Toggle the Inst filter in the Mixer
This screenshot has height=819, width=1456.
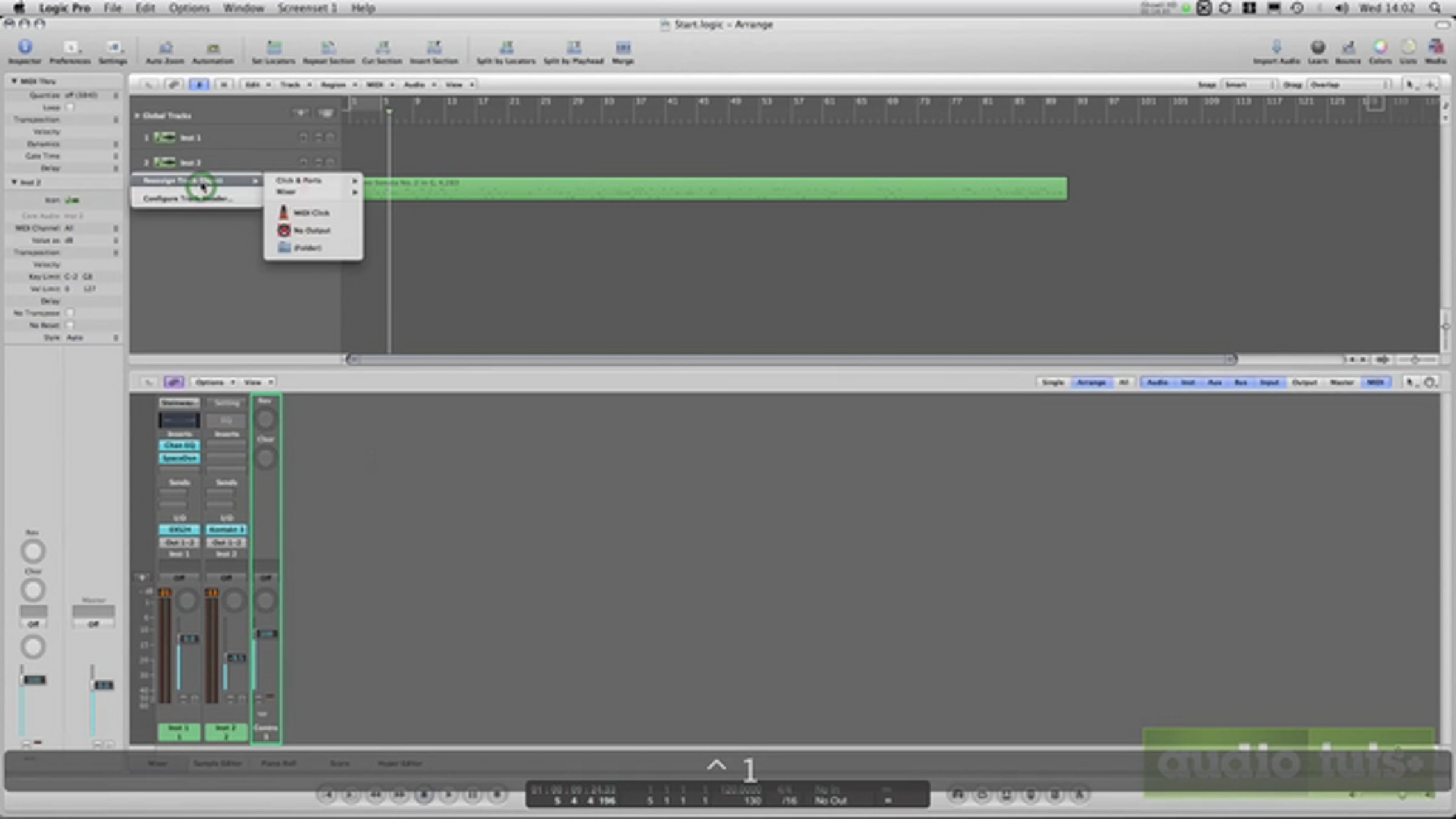pos(1188,382)
